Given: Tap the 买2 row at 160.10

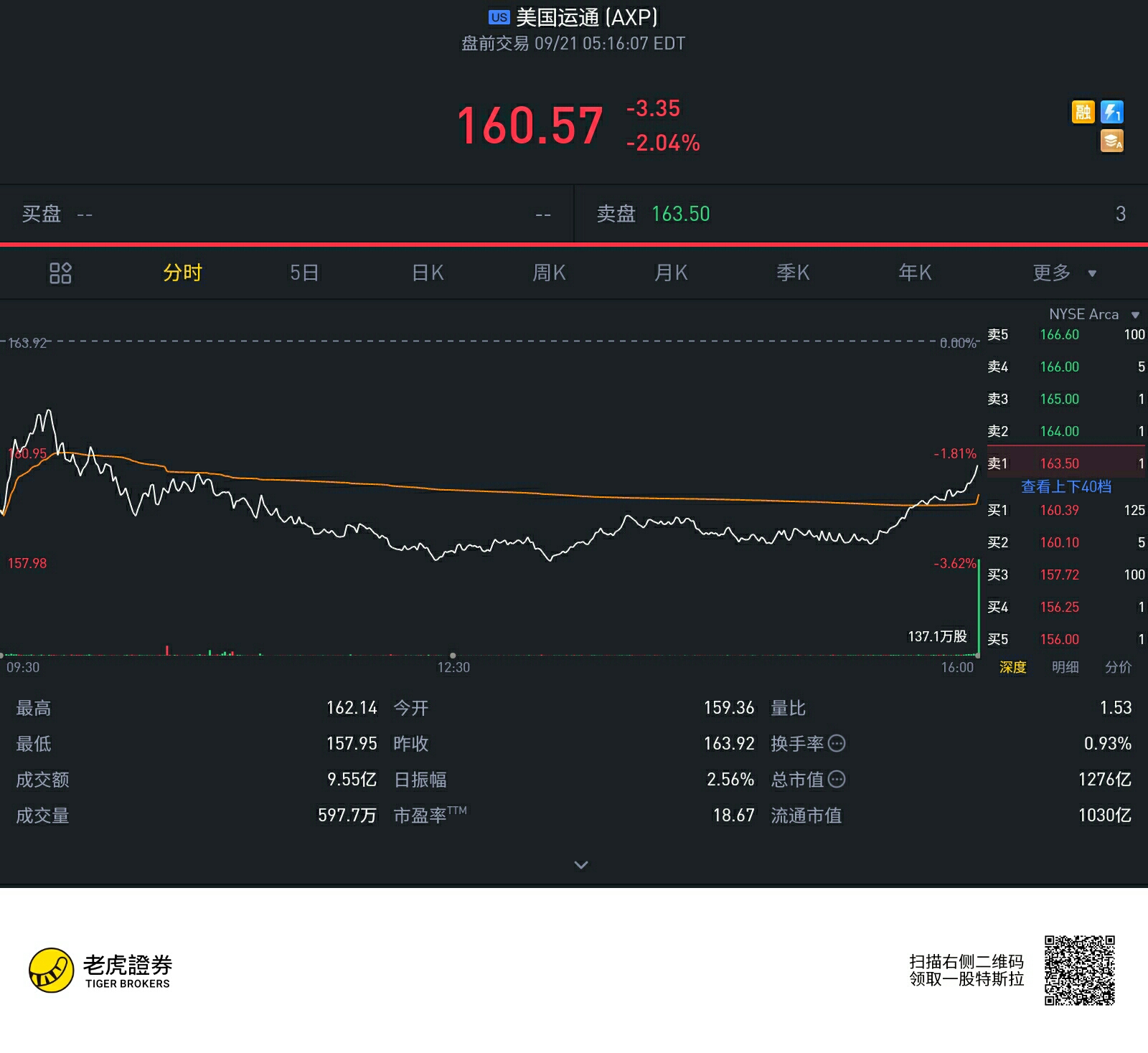Looking at the screenshot, I should pos(1066,542).
